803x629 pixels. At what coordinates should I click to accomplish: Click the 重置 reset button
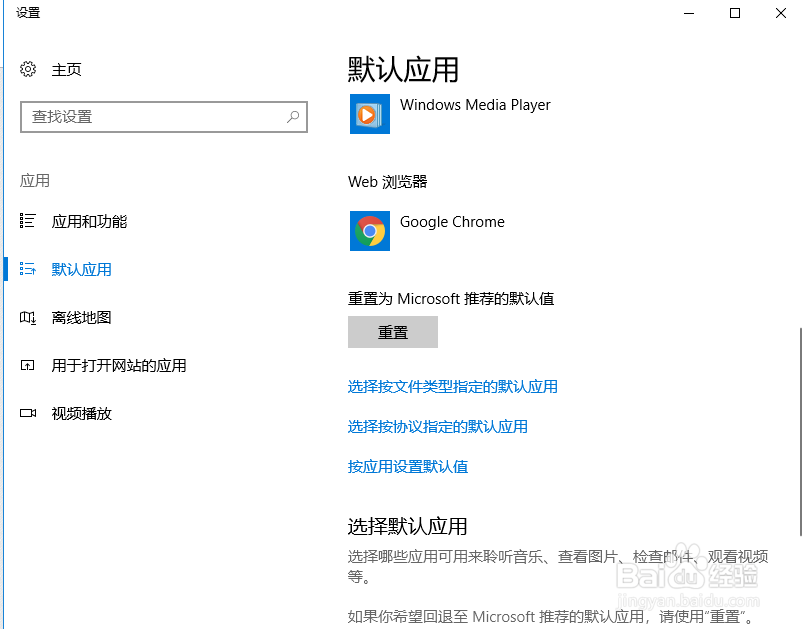pos(393,332)
